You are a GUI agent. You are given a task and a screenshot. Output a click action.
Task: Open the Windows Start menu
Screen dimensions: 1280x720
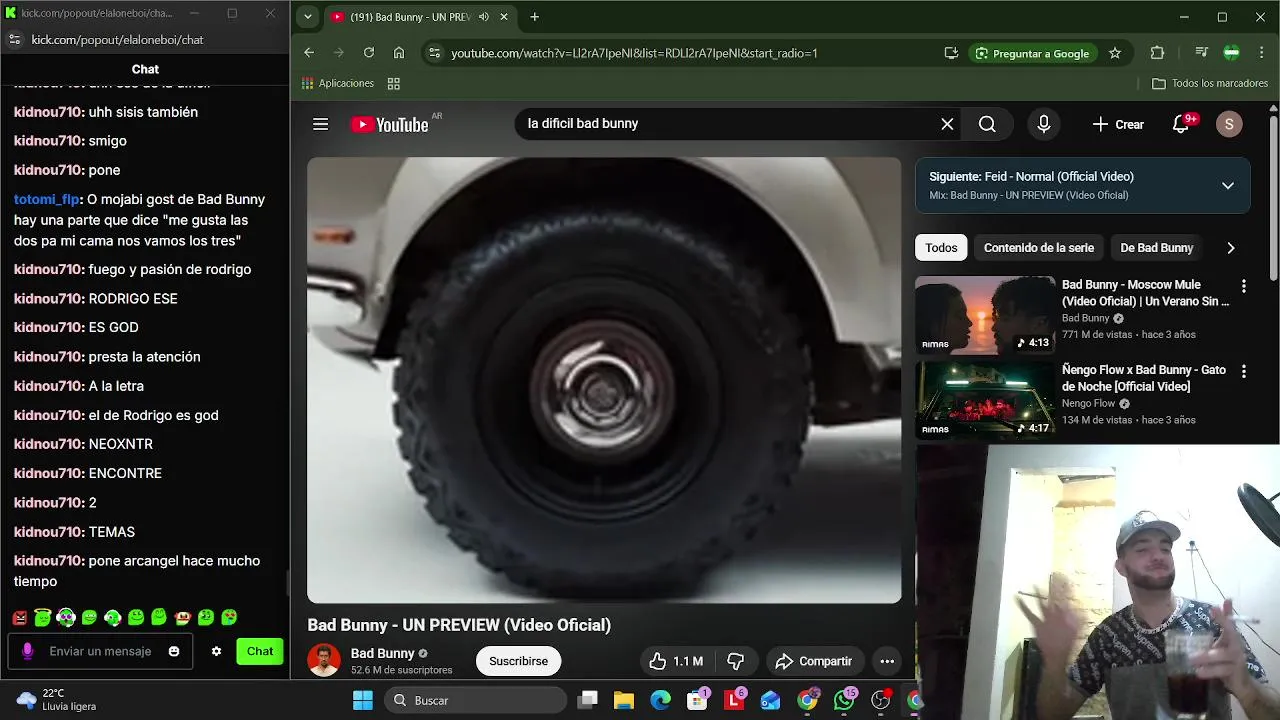point(362,700)
